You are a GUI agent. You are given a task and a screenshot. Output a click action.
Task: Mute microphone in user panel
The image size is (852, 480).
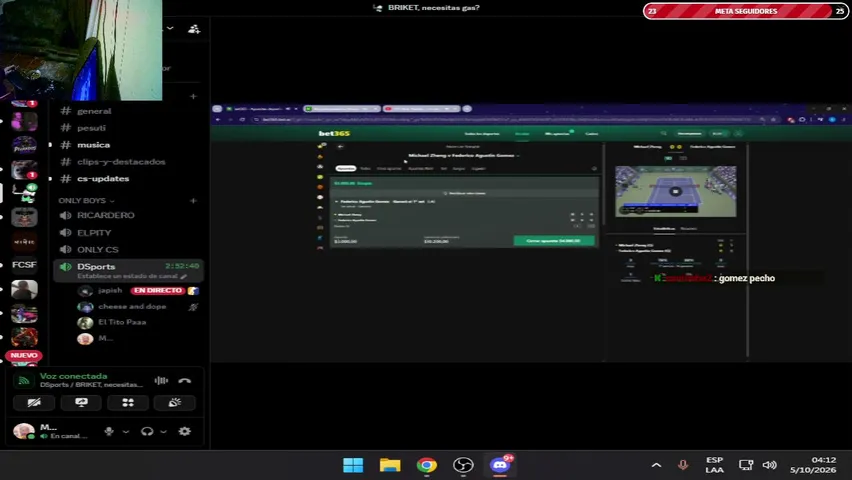tap(109, 431)
